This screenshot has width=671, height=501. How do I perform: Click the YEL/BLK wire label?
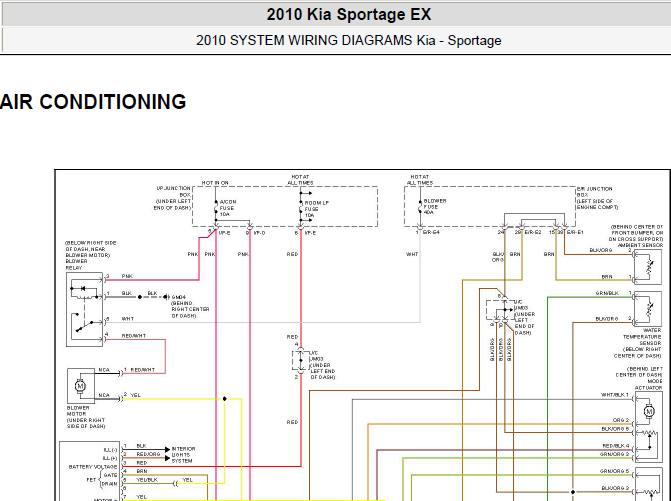pyautogui.click(x=147, y=480)
